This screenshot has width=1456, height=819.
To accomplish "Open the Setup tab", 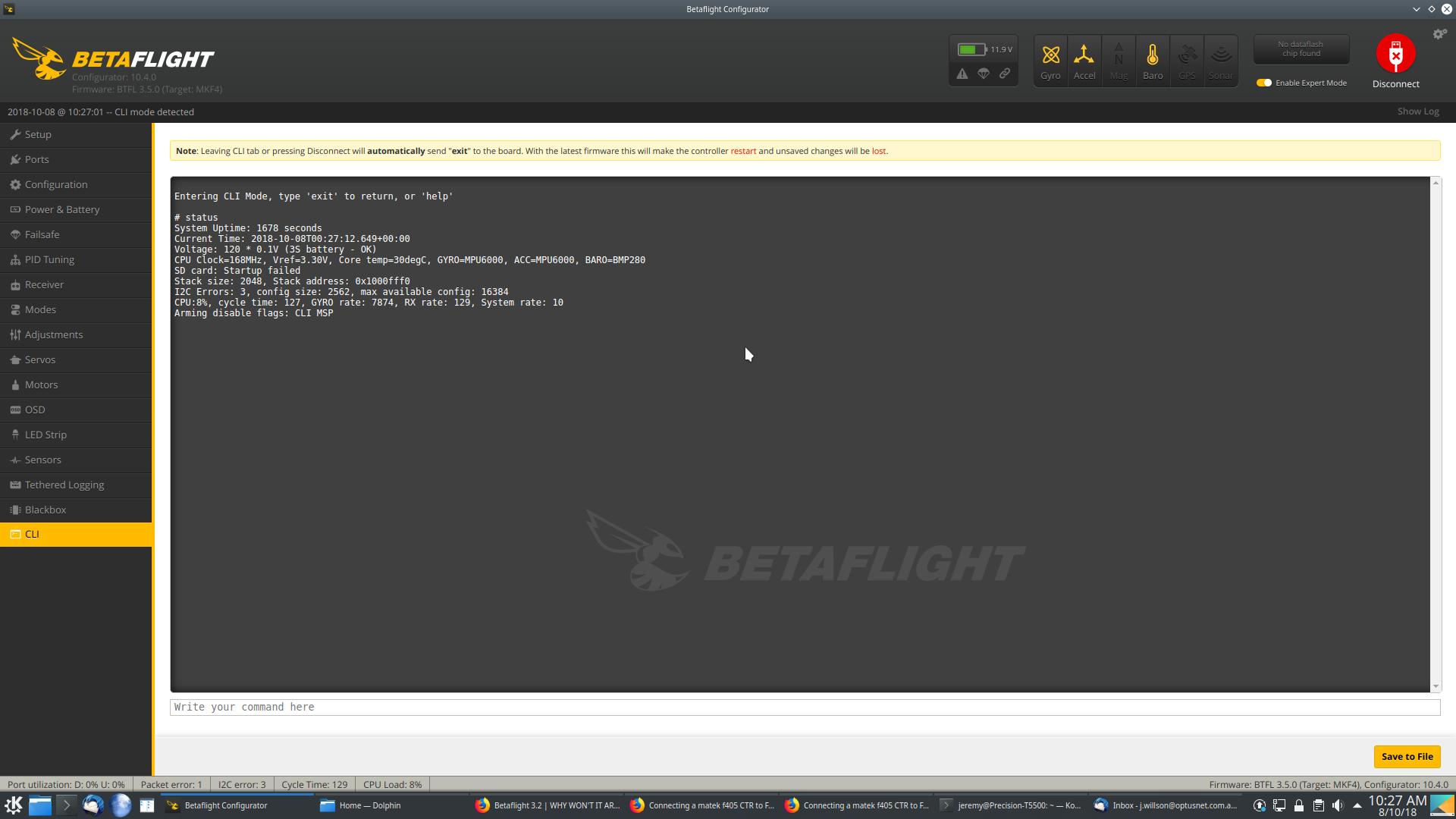I will [76, 134].
